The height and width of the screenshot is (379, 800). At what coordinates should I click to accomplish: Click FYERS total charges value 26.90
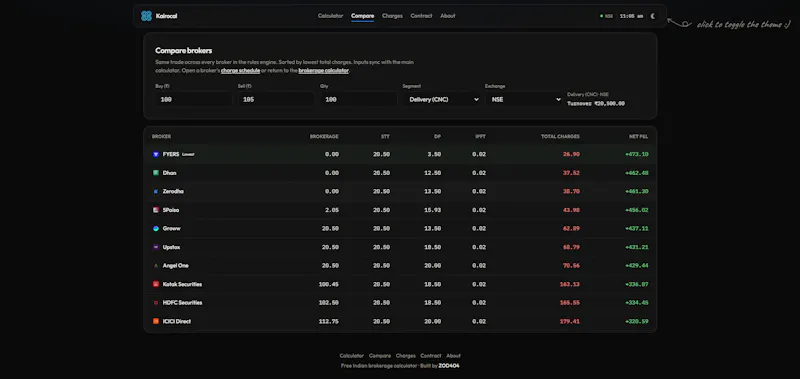(x=571, y=154)
